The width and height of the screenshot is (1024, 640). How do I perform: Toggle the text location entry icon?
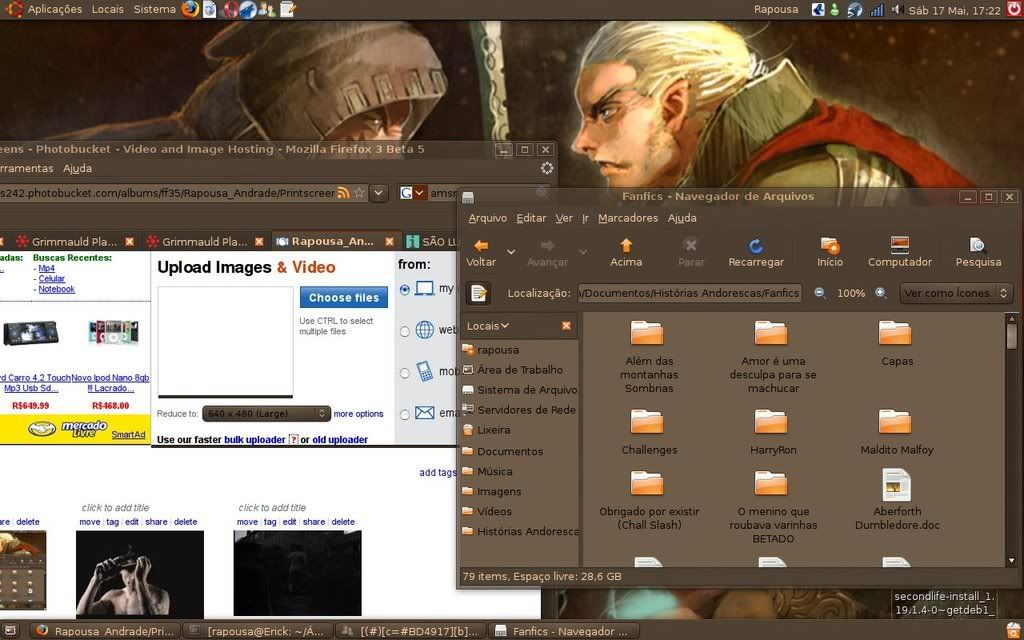pyautogui.click(x=479, y=293)
